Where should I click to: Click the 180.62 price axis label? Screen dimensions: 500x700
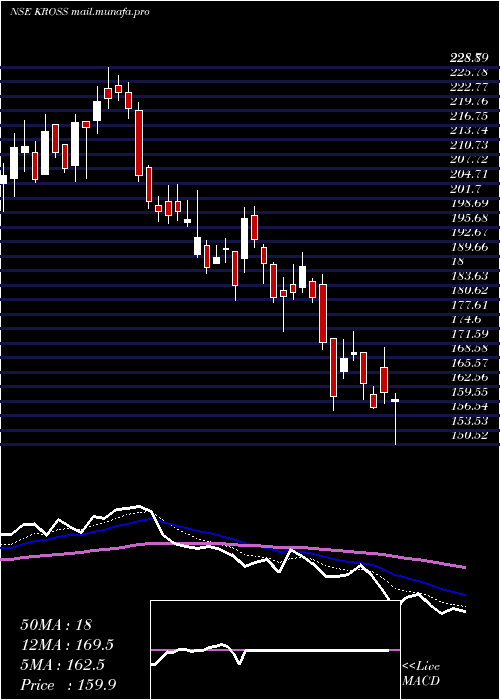(469, 290)
